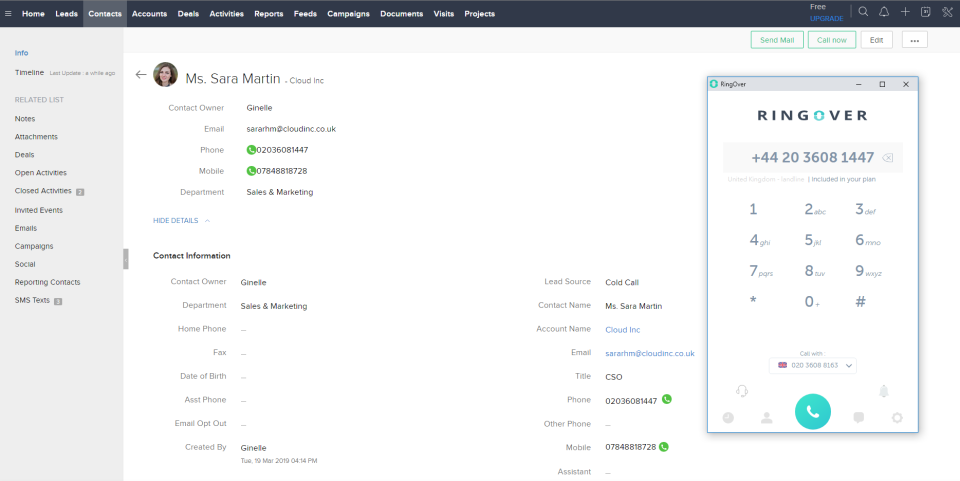Click the Send Mail button
The width and height of the screenshot is (960, 481).
coord(777,40)
